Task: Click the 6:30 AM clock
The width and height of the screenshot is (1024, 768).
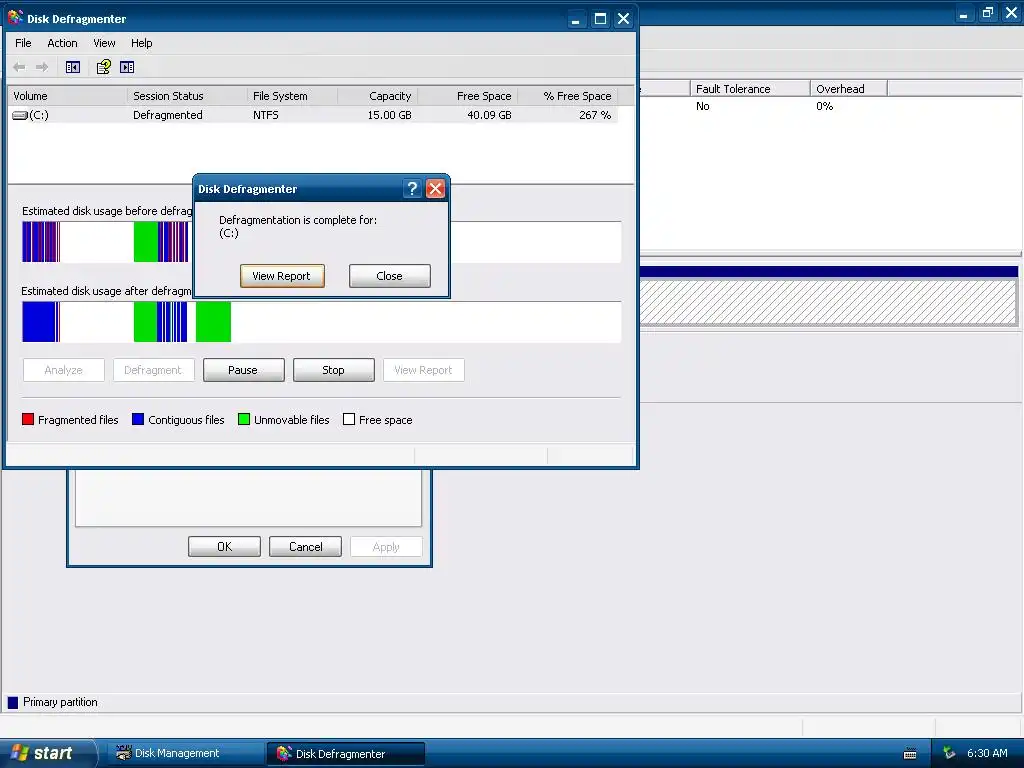Action: pyautogui.click(x=987, y=754)
